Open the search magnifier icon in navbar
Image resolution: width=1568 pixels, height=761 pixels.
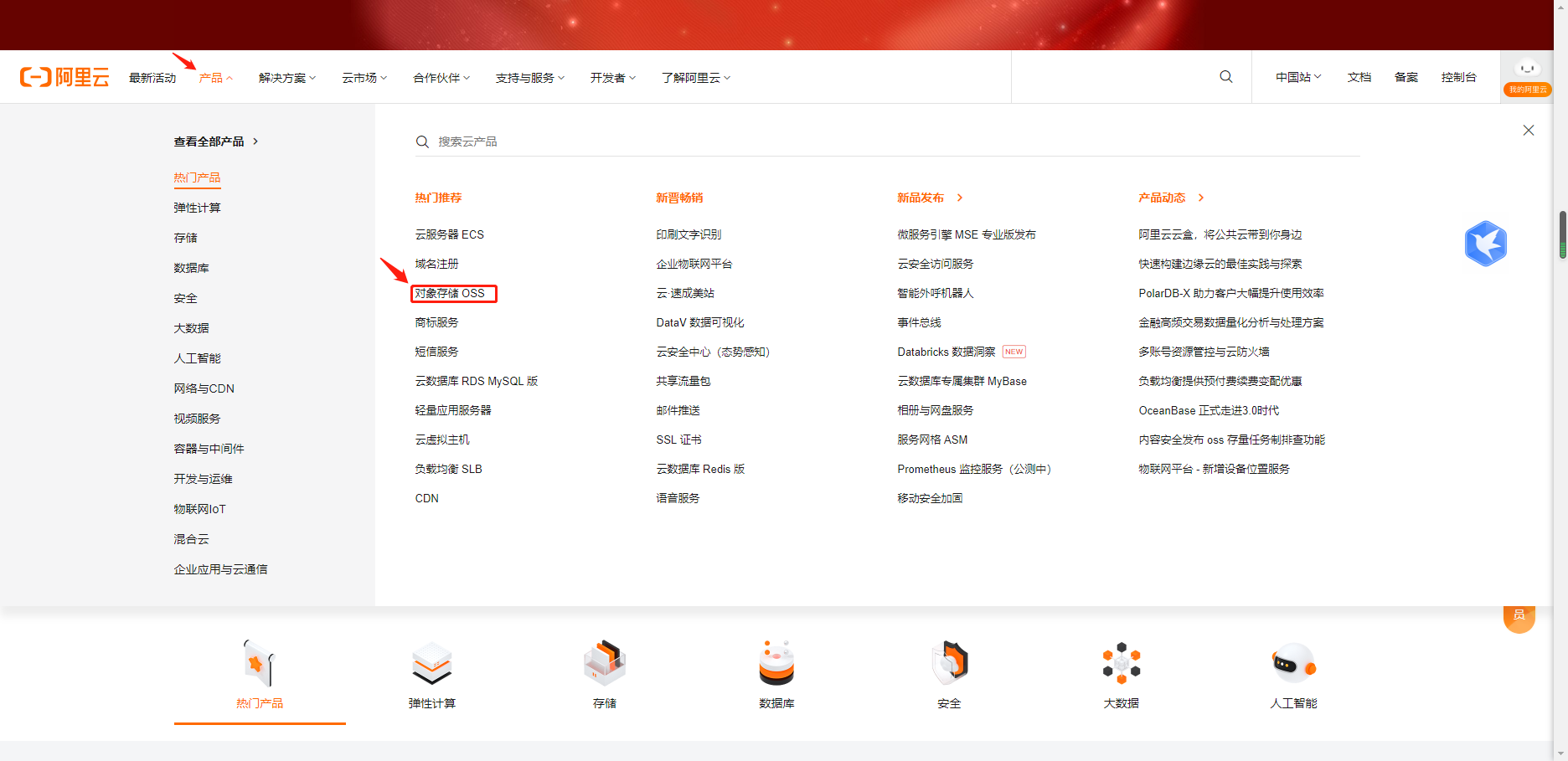click(x=1225, y=77)
